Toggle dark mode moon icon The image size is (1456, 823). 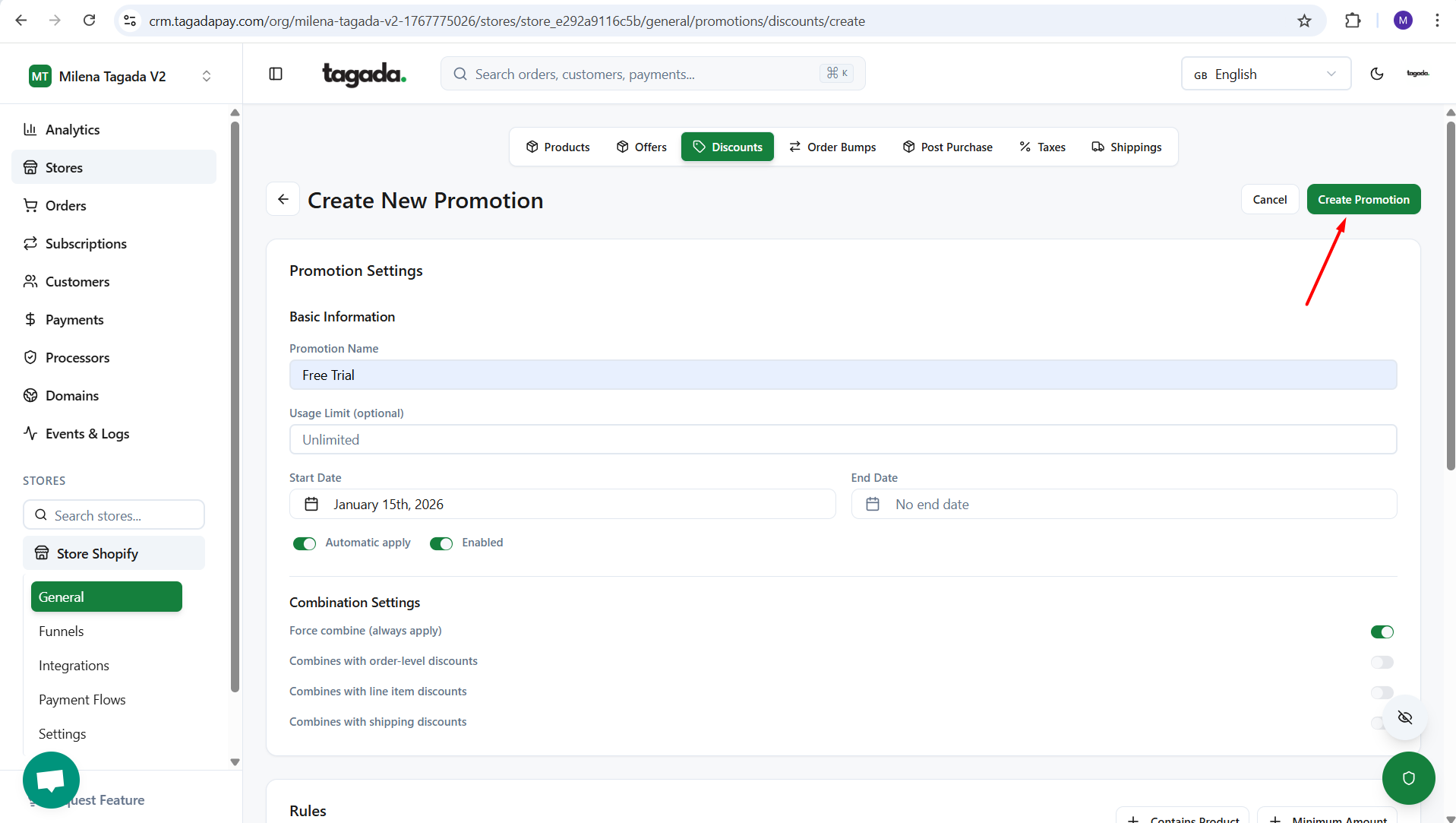1376,74
